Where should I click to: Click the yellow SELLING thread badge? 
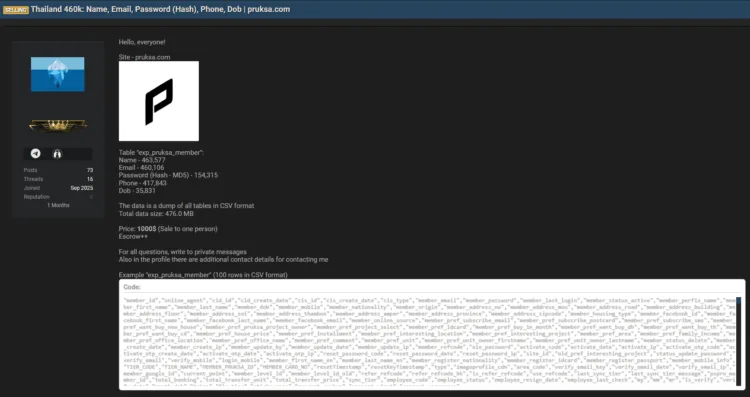[x=16, y=10]
